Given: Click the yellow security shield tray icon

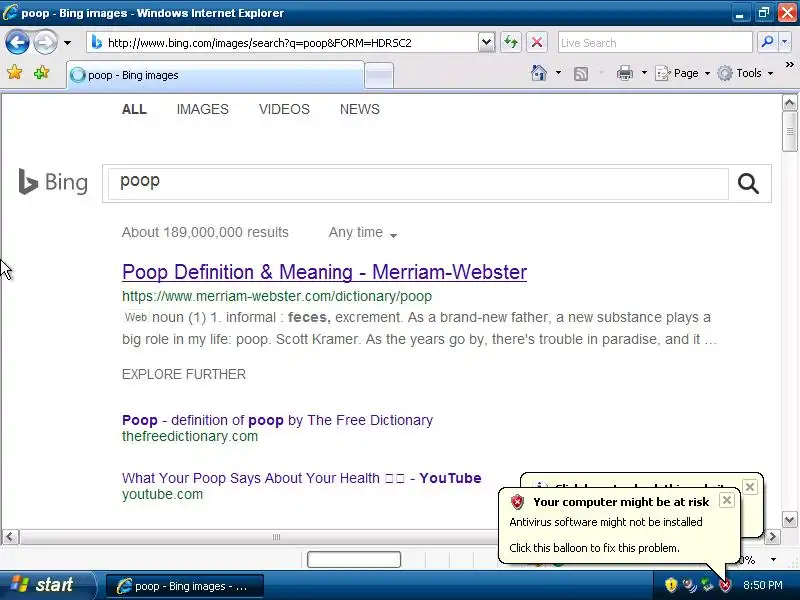Looking at the screenshot, I should pos(671,585).
